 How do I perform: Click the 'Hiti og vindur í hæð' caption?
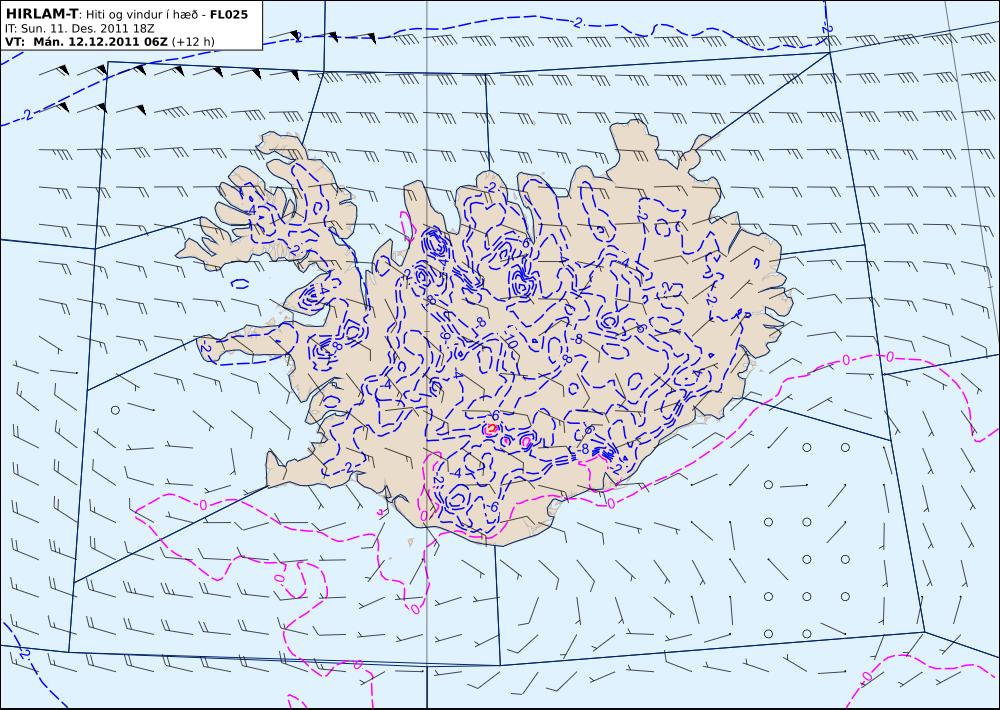pyautogui.click(x=141, y=15)
